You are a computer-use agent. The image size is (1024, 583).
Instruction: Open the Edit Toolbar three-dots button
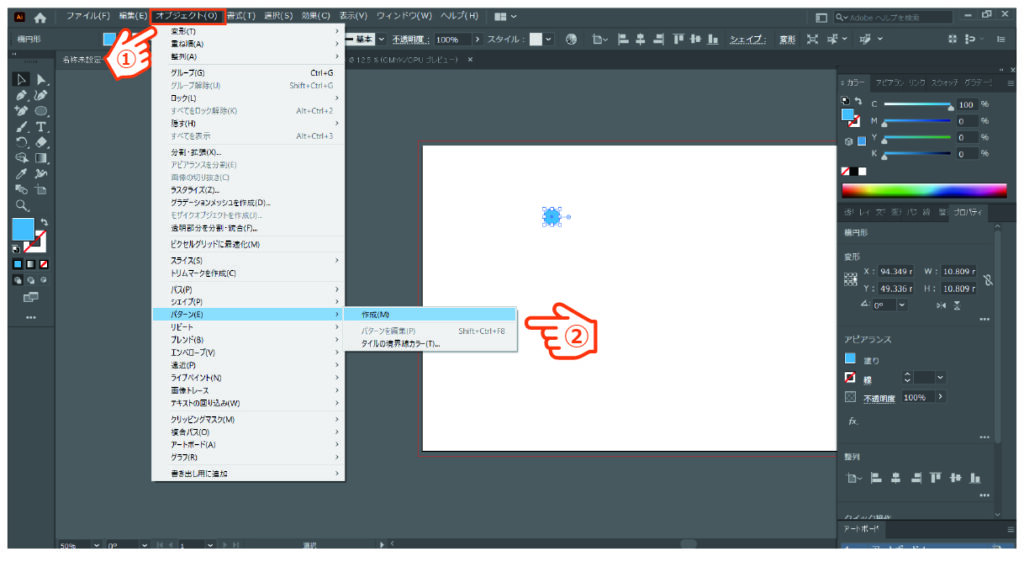point(31,317)
